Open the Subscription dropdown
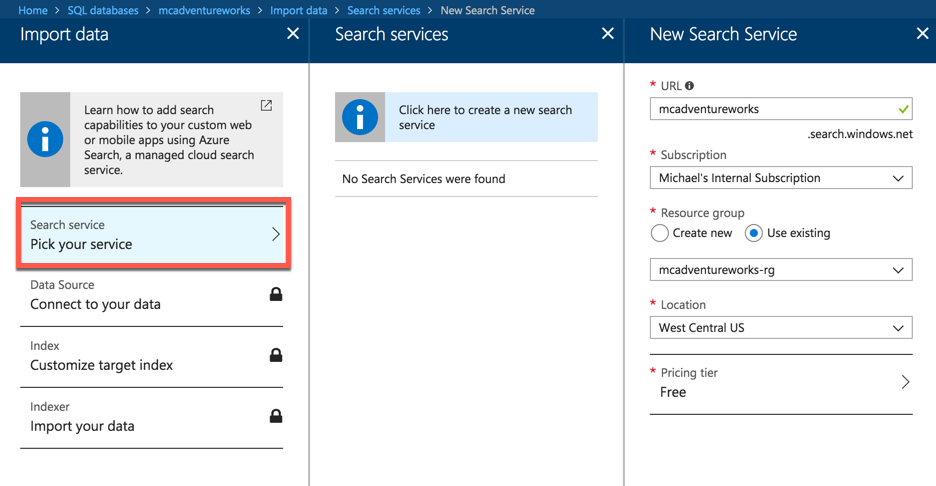Image resolution: width=936 pixels, height=486 pixels. 781,178
